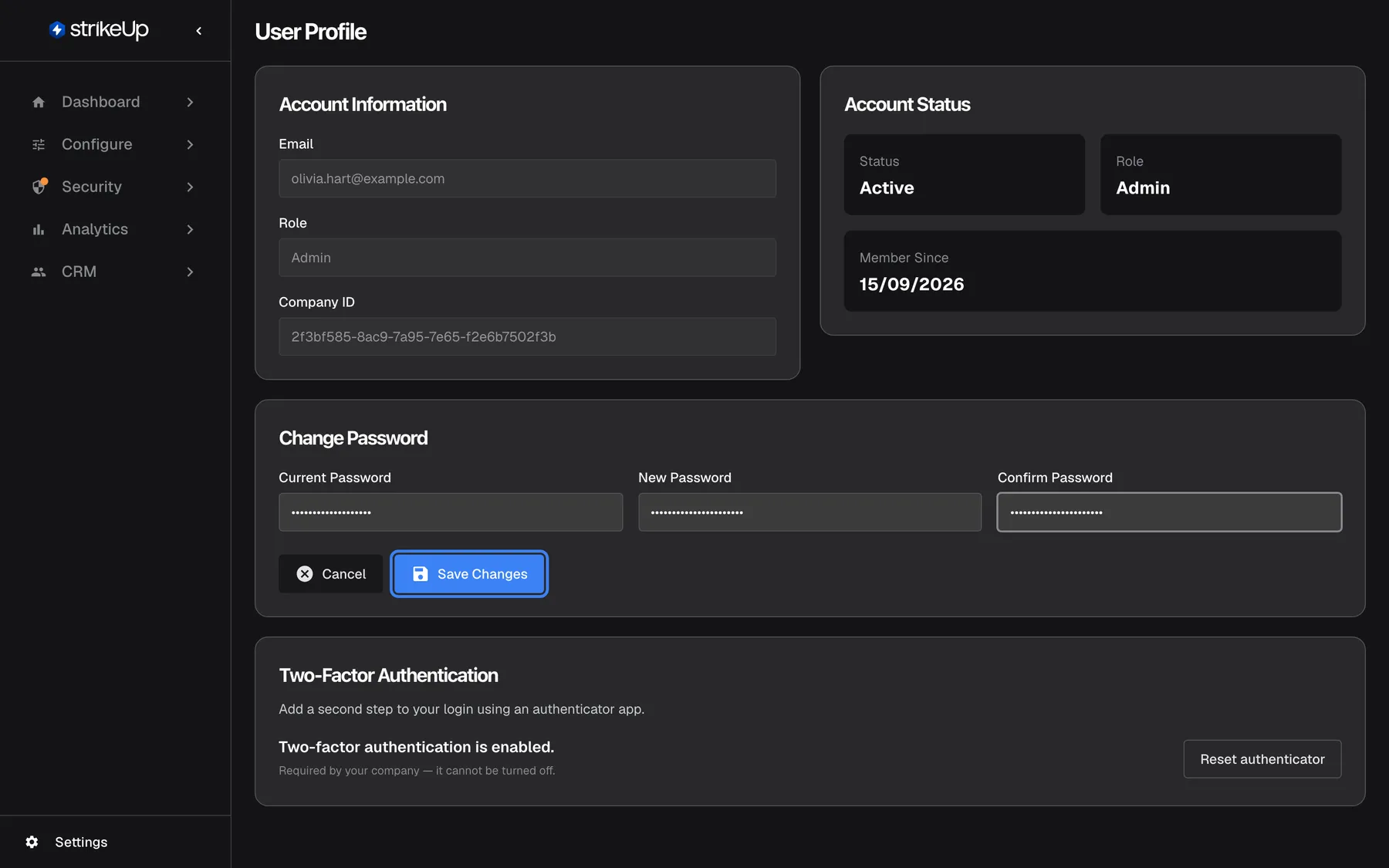Click the Settings gear icon
Viewport: 1389px width, 868px height.
coord(32,842)
